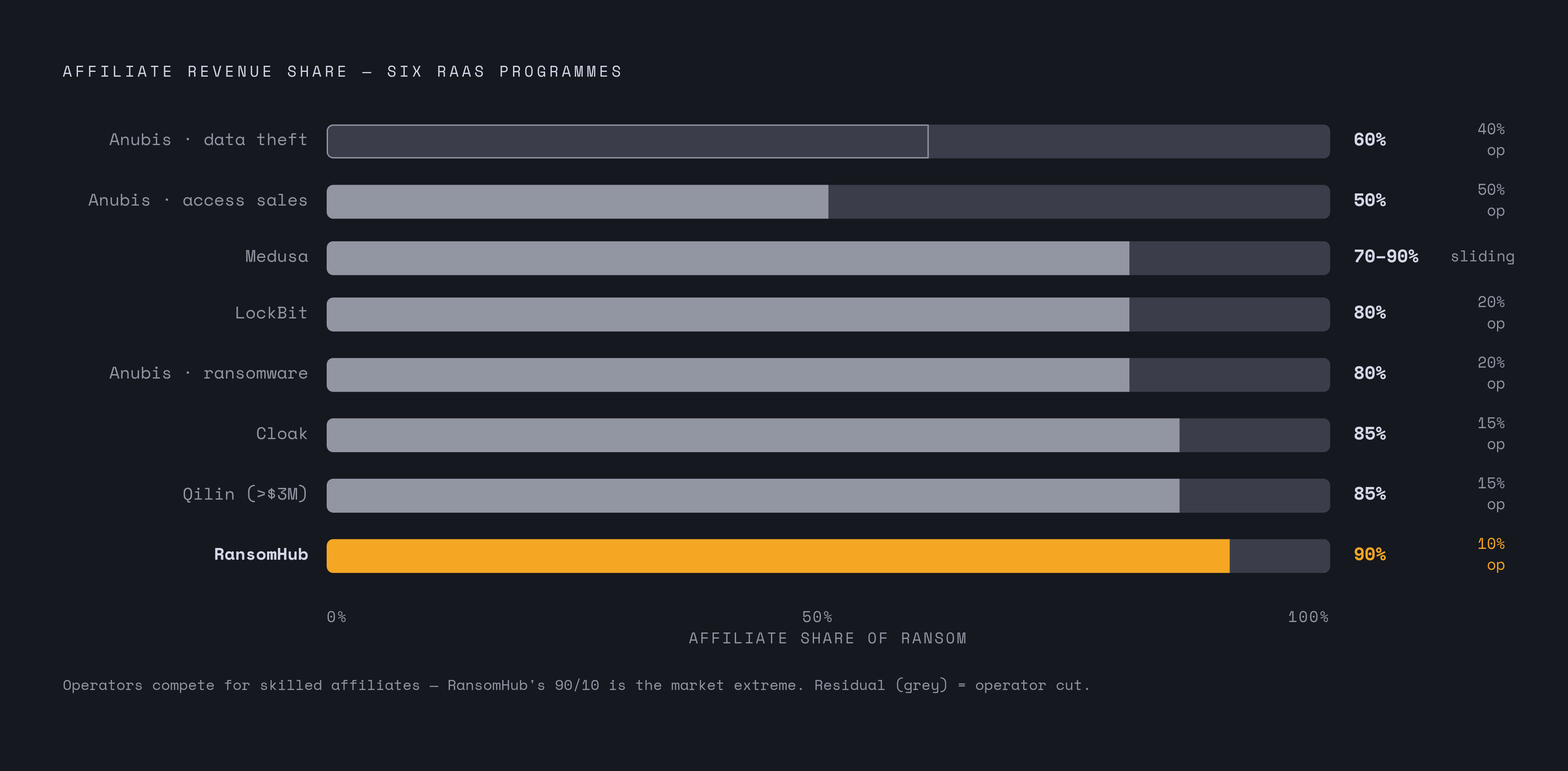
Task: Click the Qilin bar
Action: point(753,495)
